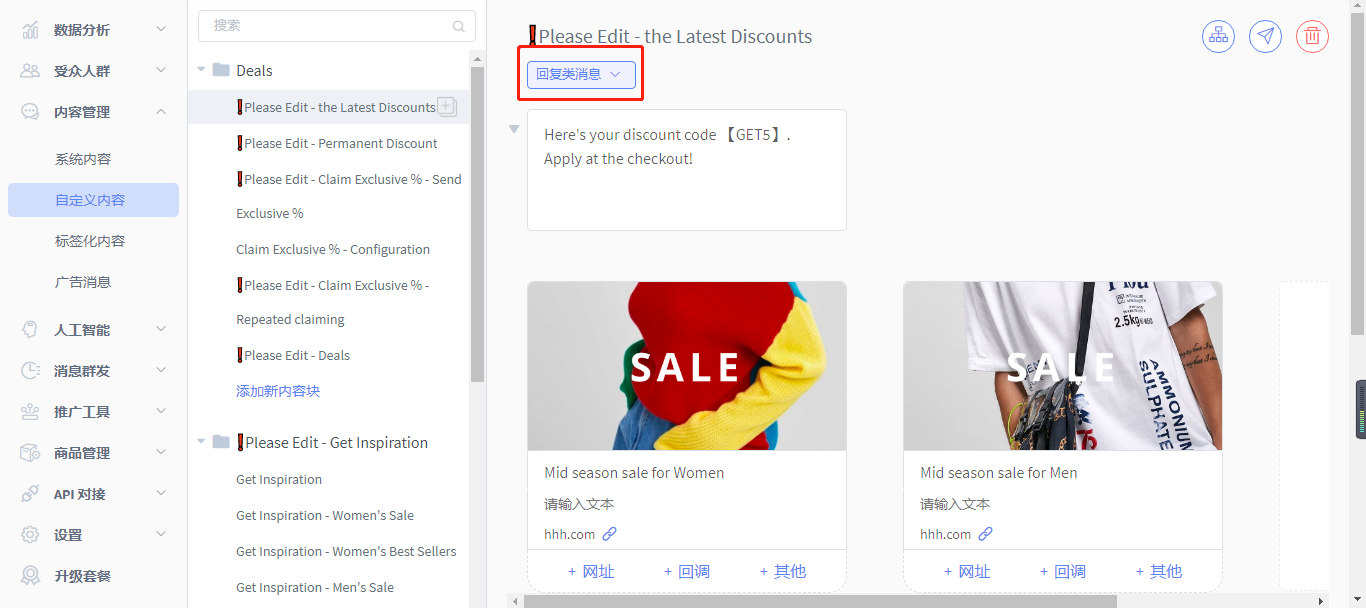1366x608 pixels.
Task: Expand the 消息群发 menu chevron
Action: pos(161,371)
